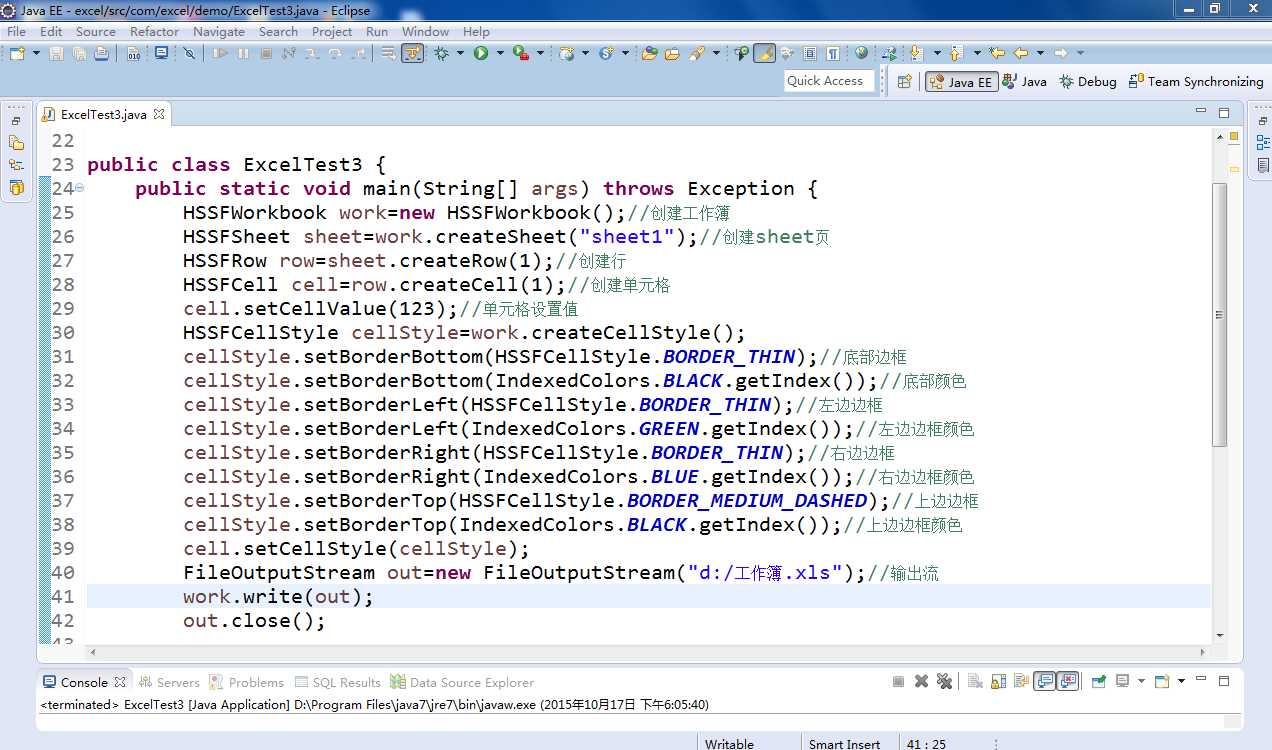The image size is (1272, 750).
Task: Click the Run Last External Tool icon
Action: (x=519, y=53)
